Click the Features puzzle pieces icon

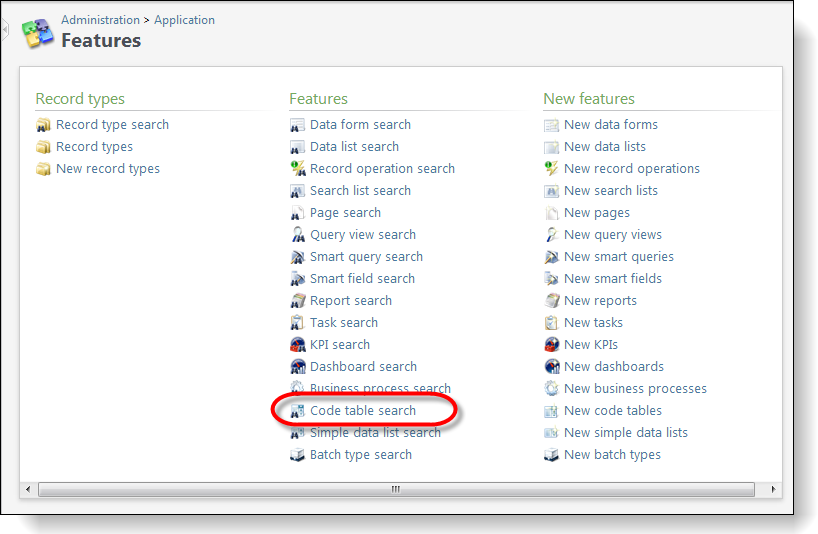coord(38,33)
